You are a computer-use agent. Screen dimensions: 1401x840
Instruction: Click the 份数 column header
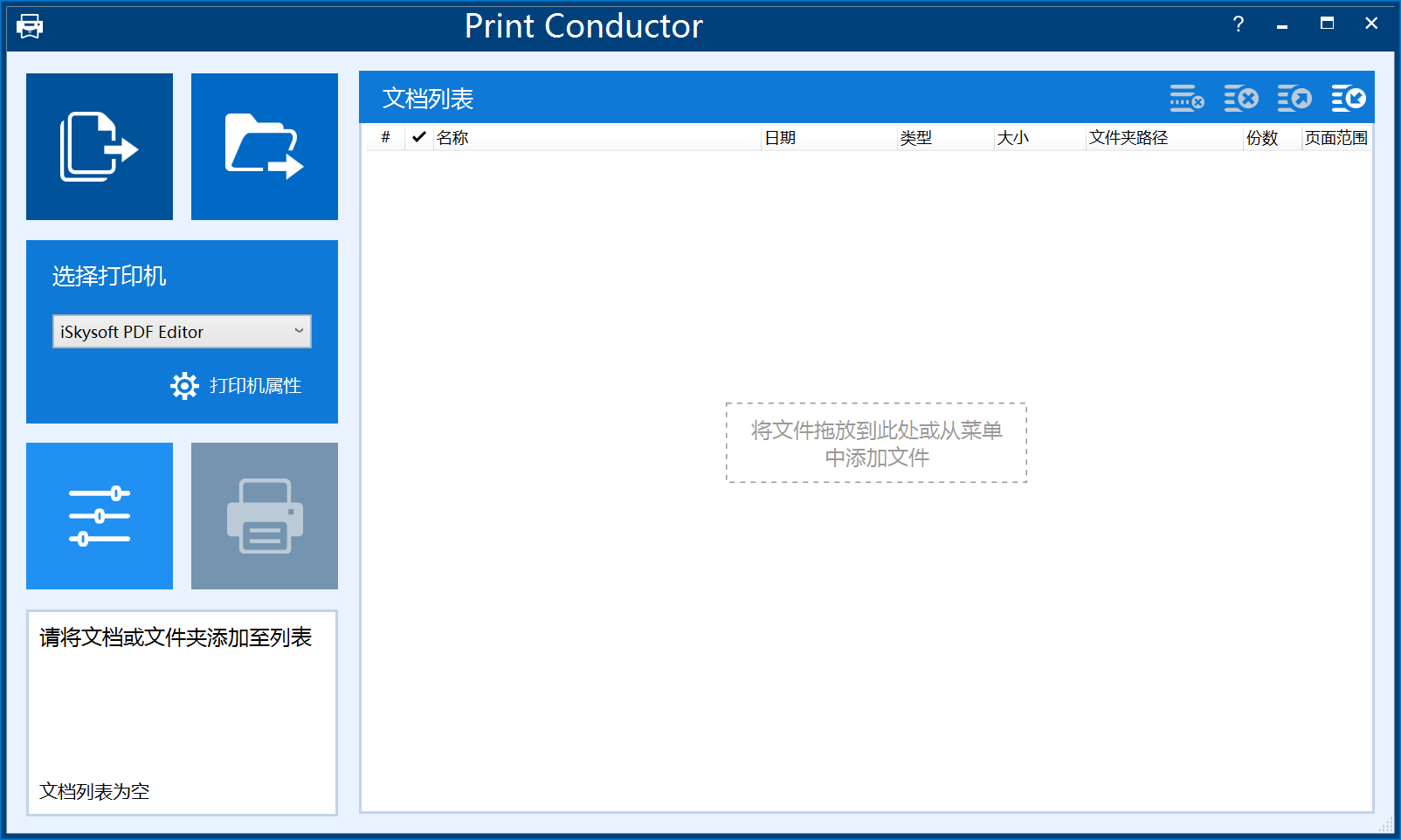[1273, 137]
